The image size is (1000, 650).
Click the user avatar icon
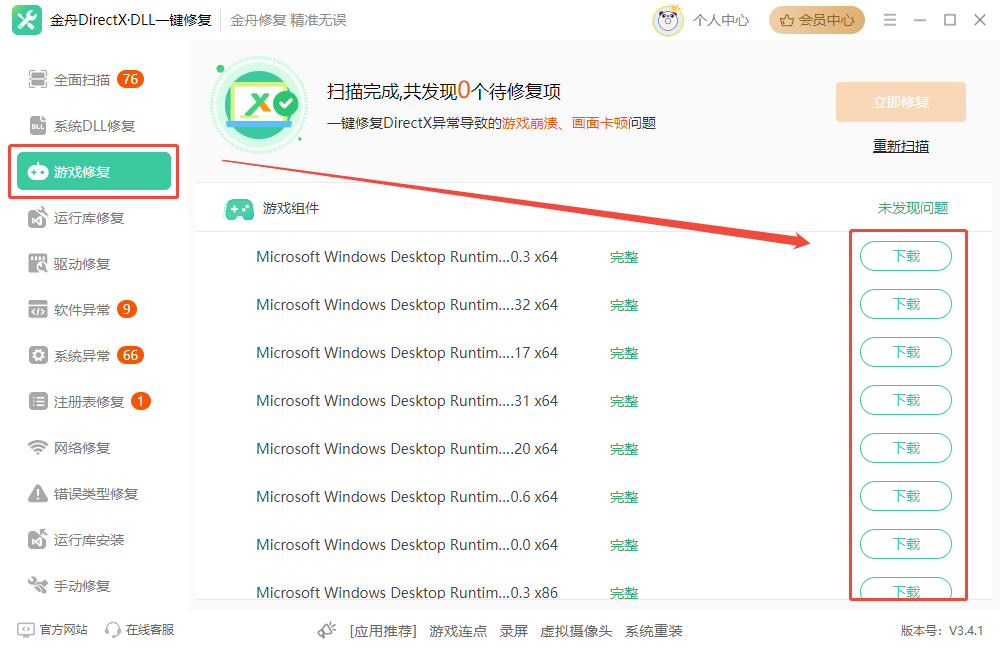point(668,20)
